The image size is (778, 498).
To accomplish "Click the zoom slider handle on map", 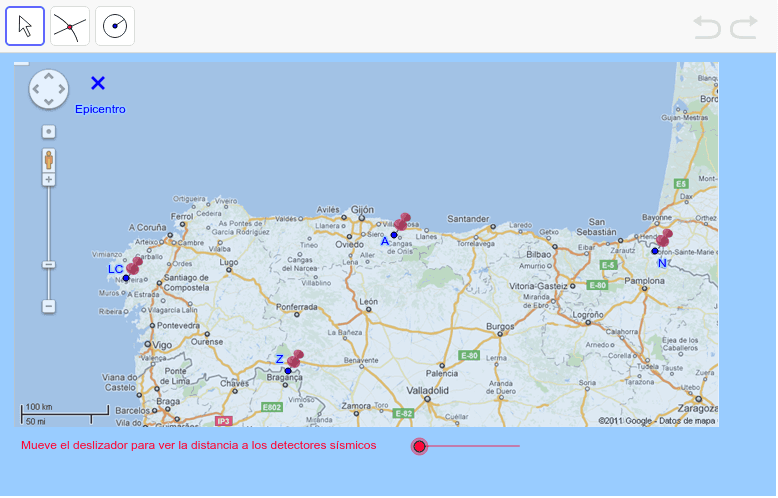I will (x=49, y=264).
